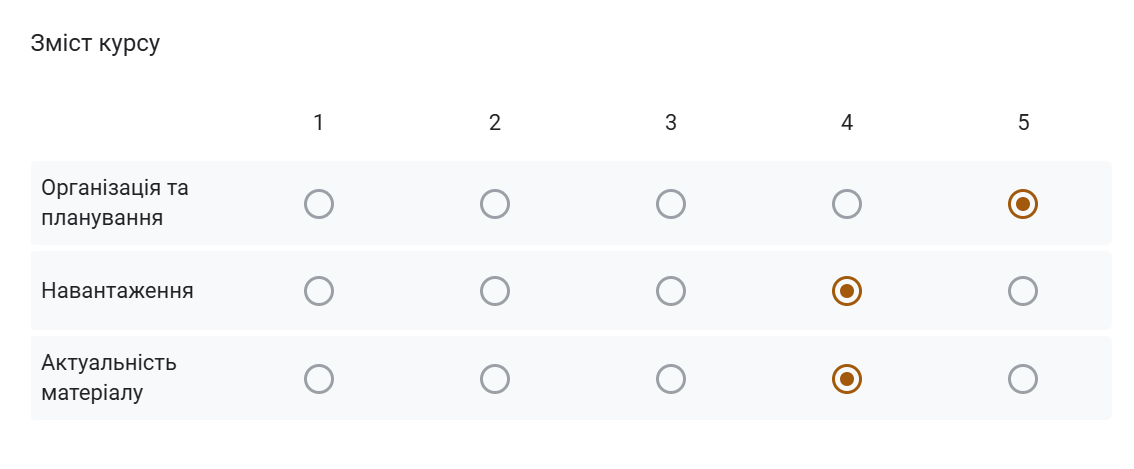Rate Організація та планування as 1
This screenshot has width=1134, height=469.
coord(319,204)
